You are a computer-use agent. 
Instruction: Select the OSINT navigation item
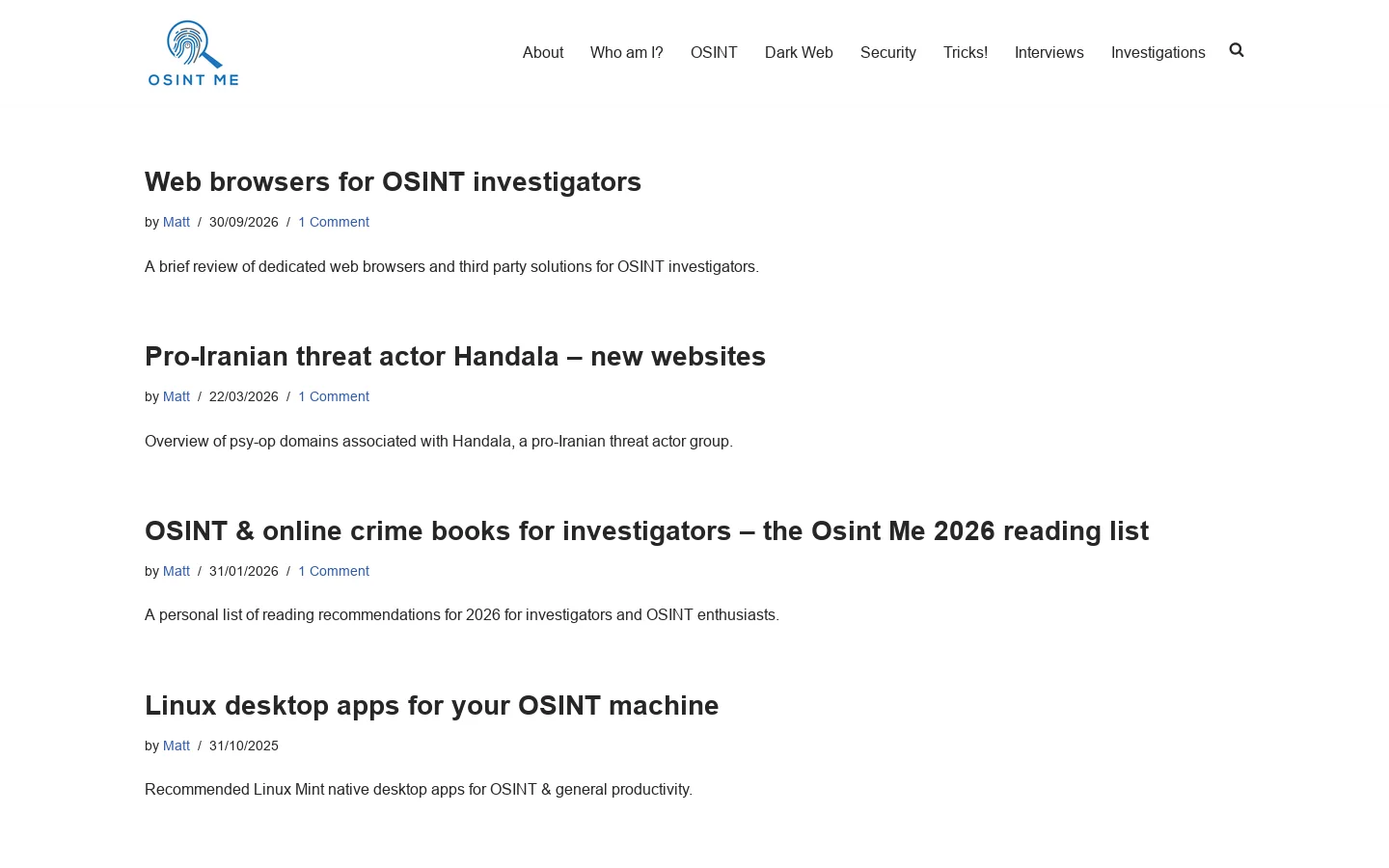[714, 52]
